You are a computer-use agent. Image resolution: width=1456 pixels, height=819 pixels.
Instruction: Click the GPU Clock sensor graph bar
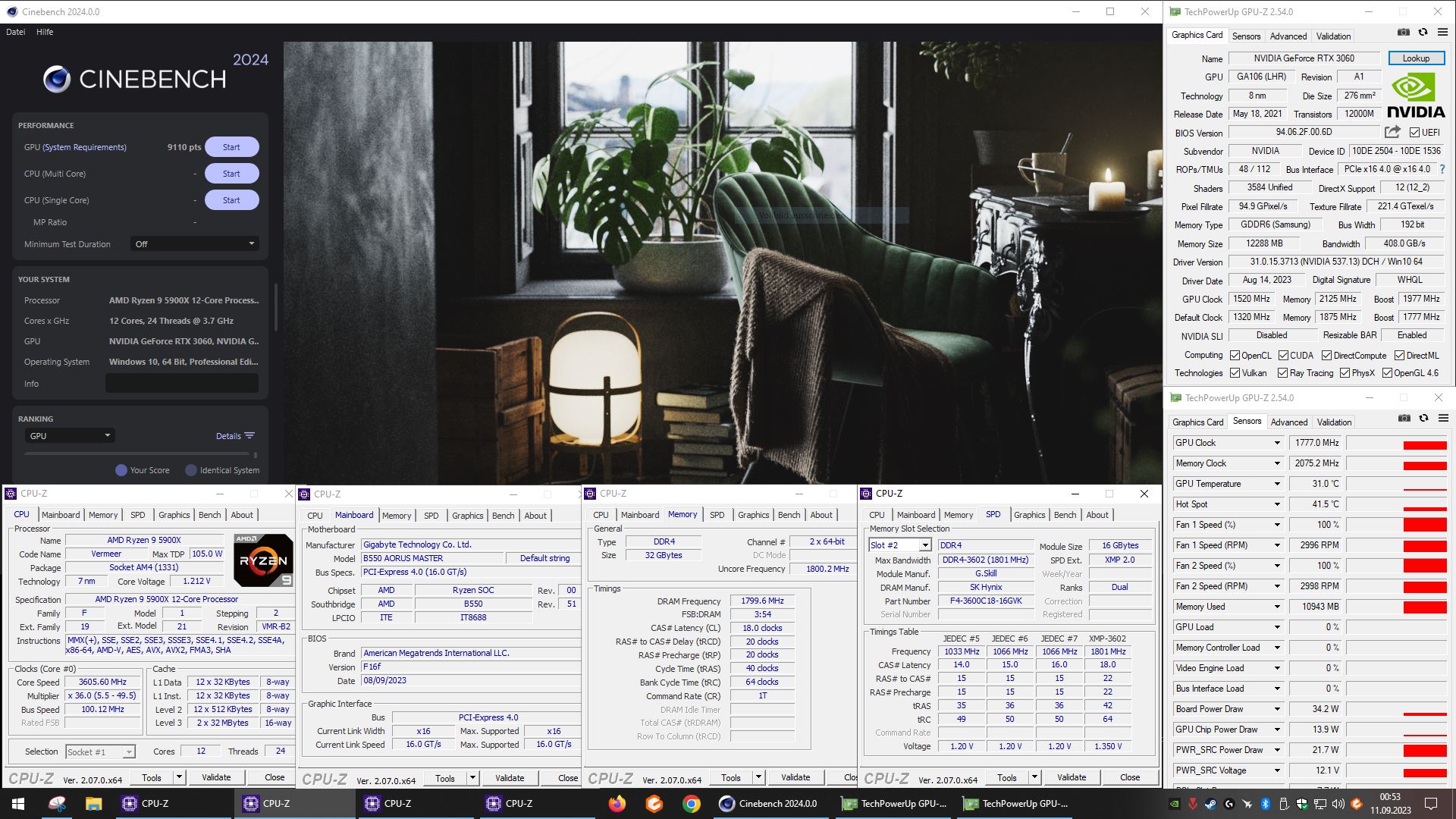[x=1397, y=443]
